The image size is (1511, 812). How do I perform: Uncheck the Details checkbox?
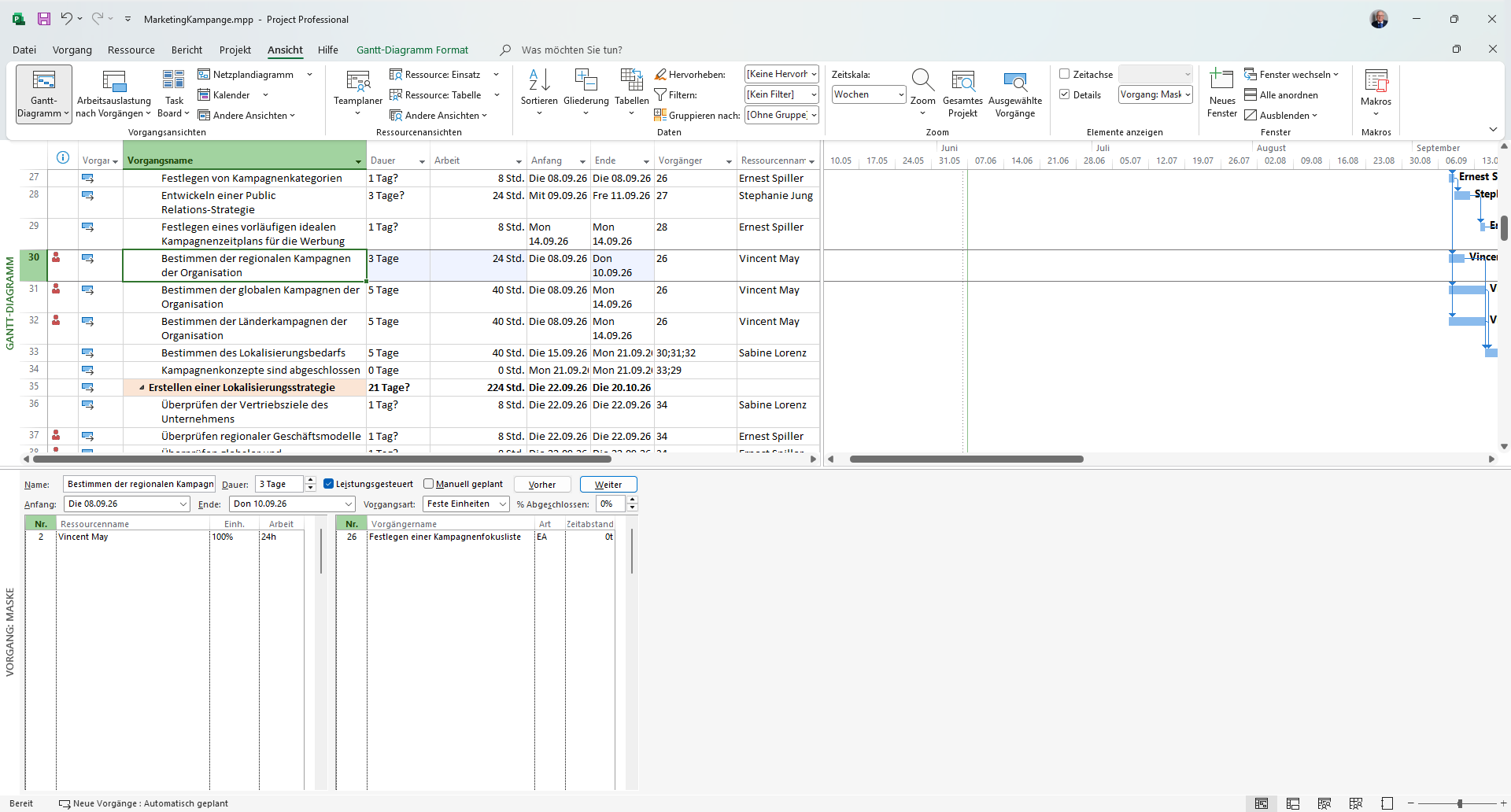tap(1065, 94)
